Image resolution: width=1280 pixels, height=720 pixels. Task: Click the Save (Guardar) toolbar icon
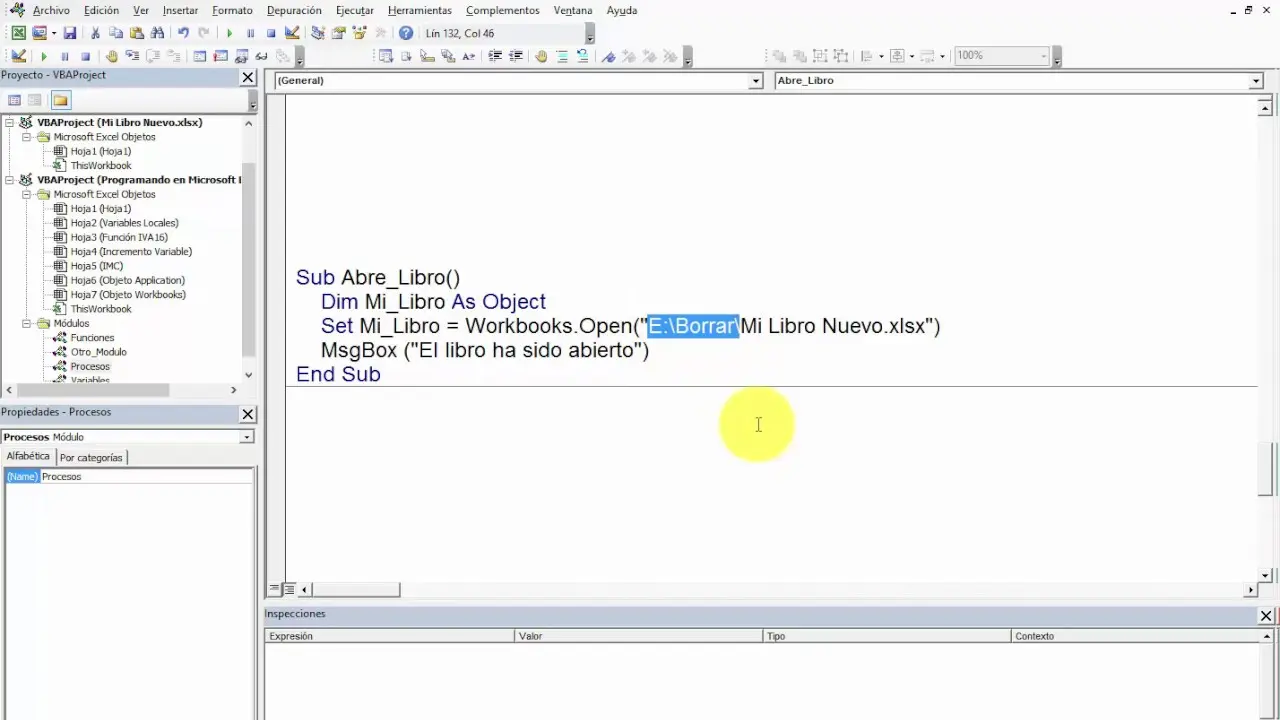(70, 33)
